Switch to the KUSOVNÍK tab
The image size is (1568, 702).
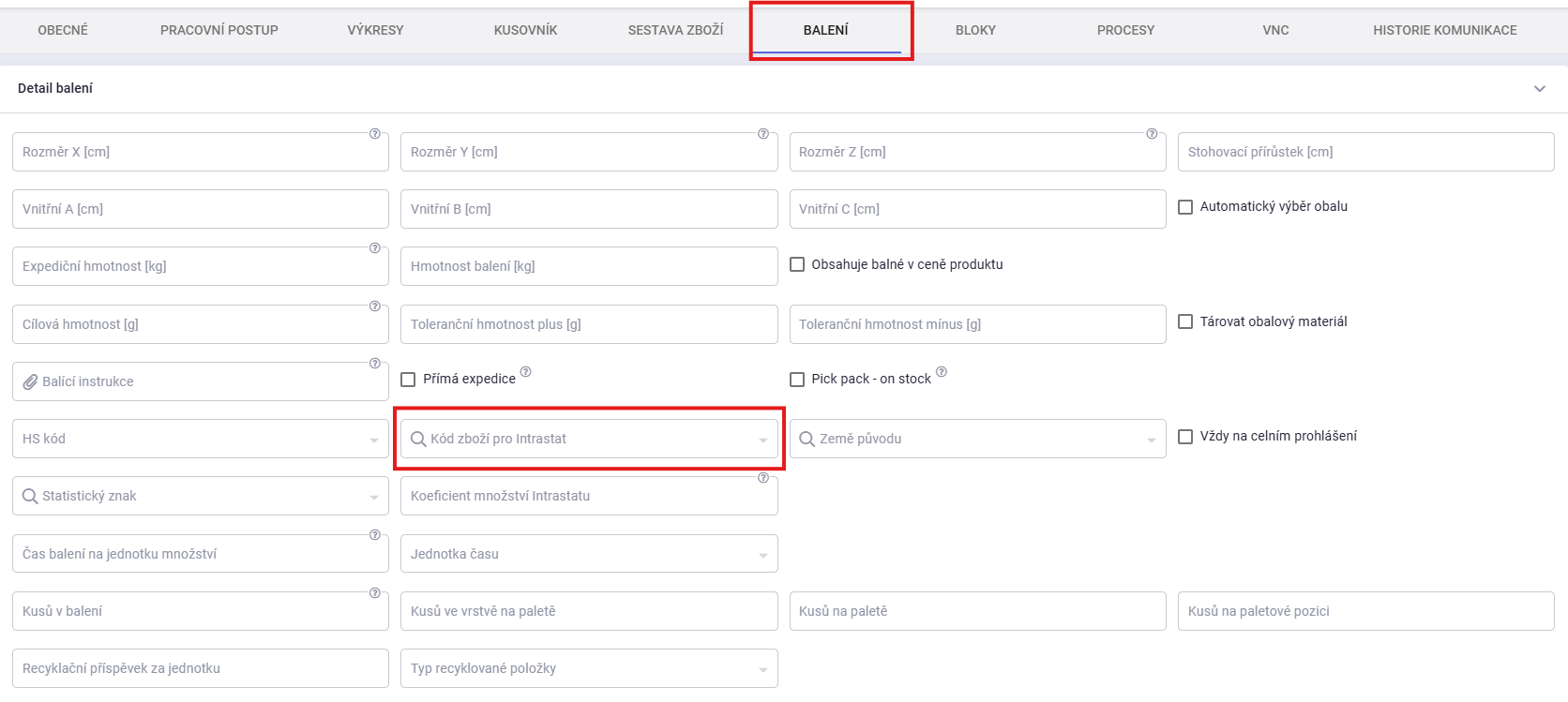point(525,30)
